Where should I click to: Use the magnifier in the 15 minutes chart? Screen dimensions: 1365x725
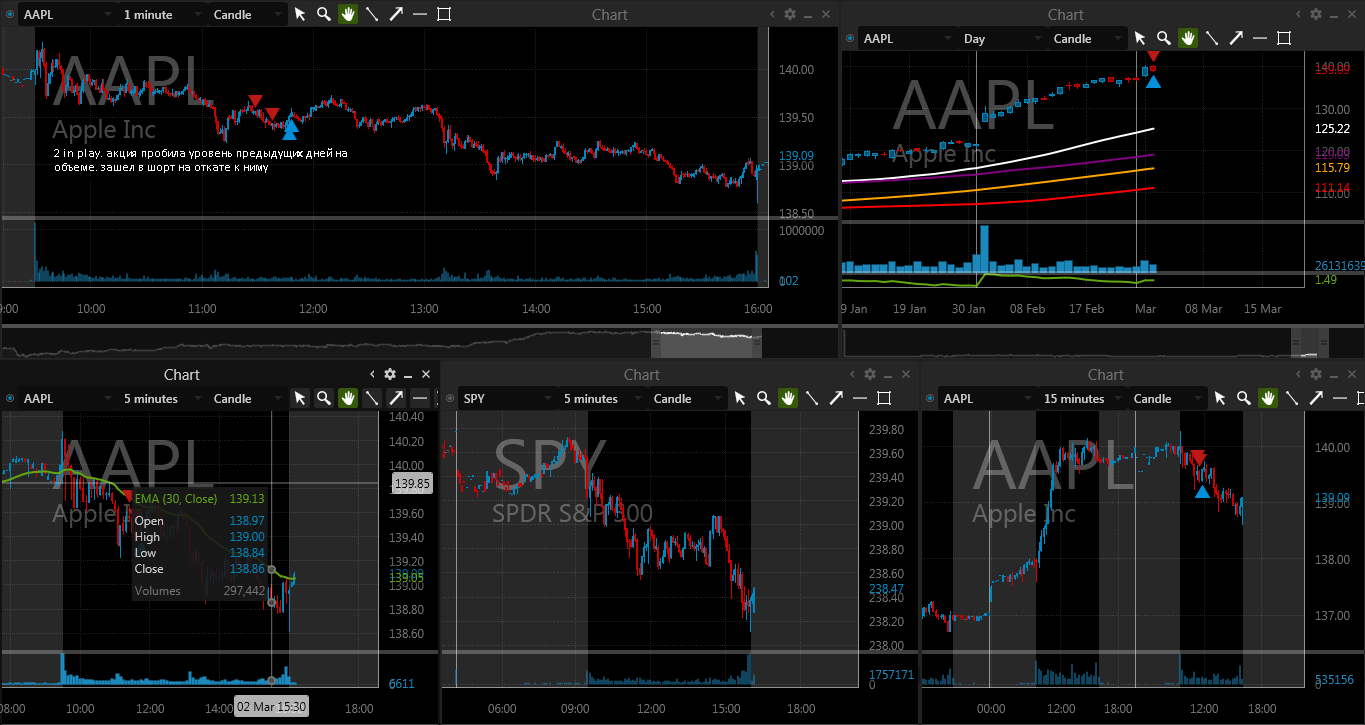tap(1244, 398)
